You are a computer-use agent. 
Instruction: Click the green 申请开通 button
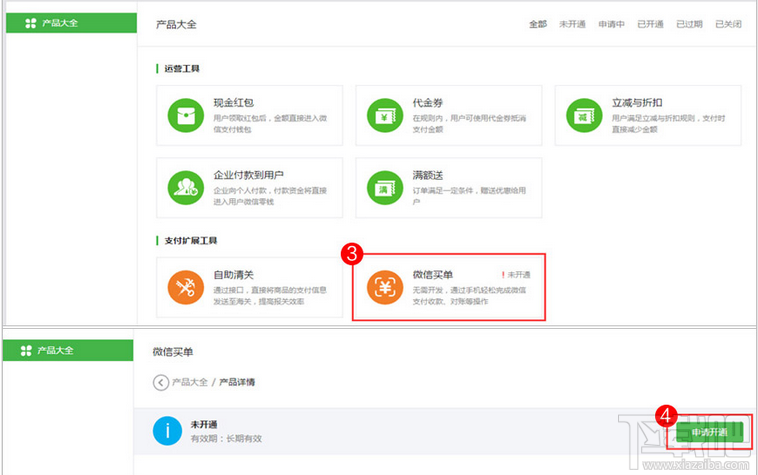point(709,432)
